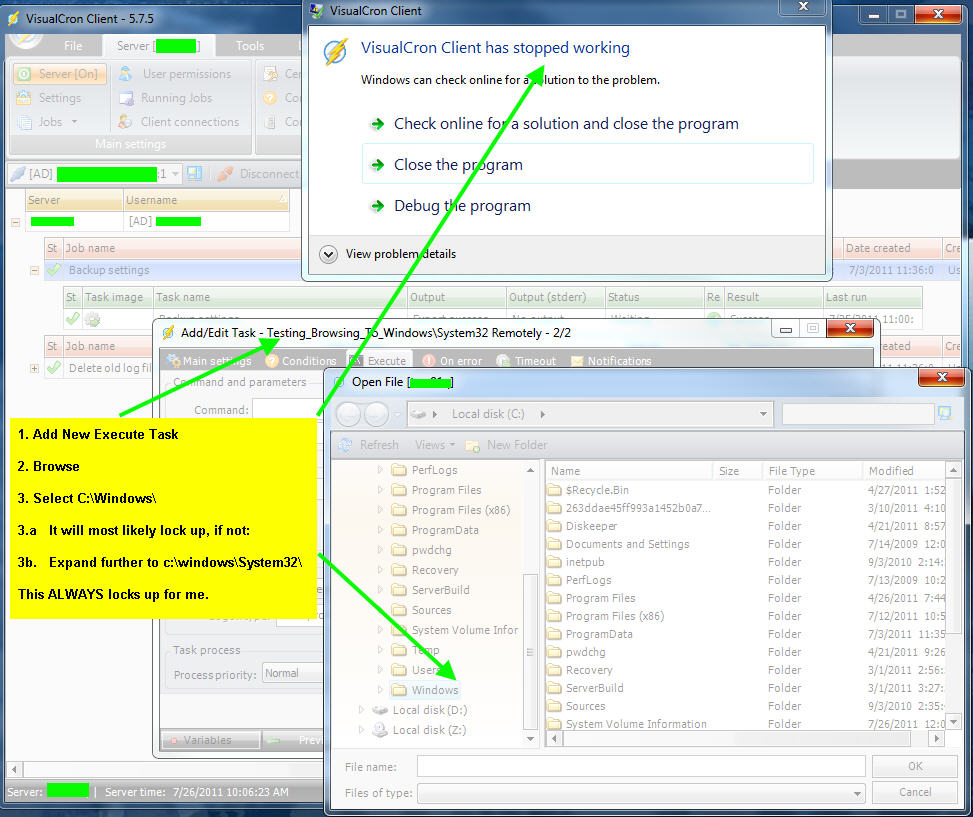The image size is (973, 817).
Task: Click the Diskeeper folder icon in list
Action: pos(555,526)
